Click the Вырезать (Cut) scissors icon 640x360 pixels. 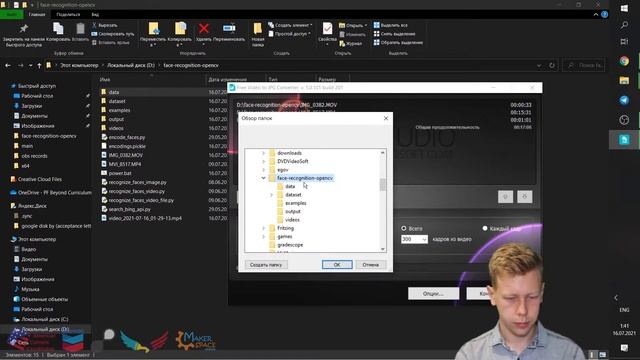94,25
